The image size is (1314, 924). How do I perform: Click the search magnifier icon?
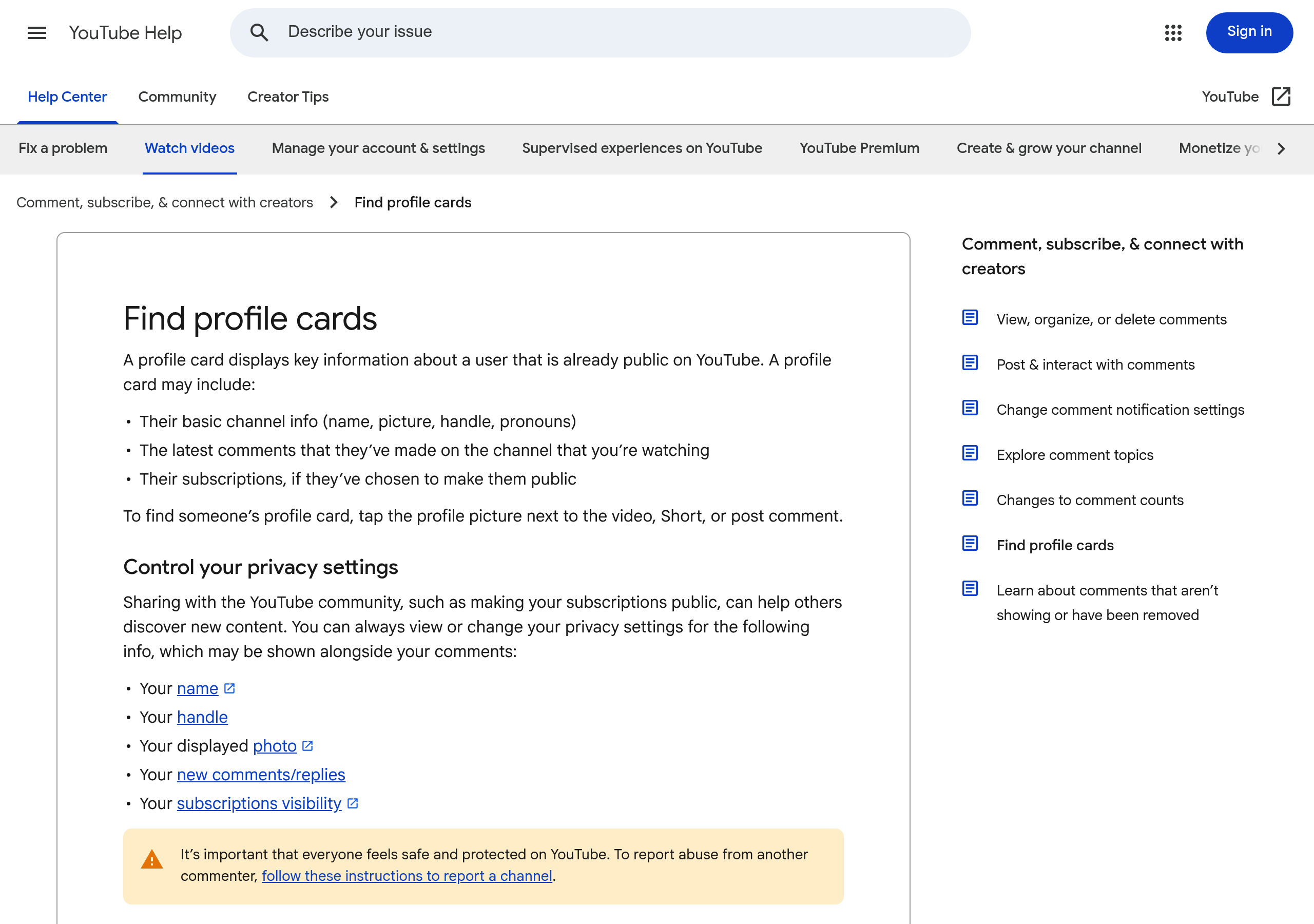pyautogui.click(x=259, y=33)
